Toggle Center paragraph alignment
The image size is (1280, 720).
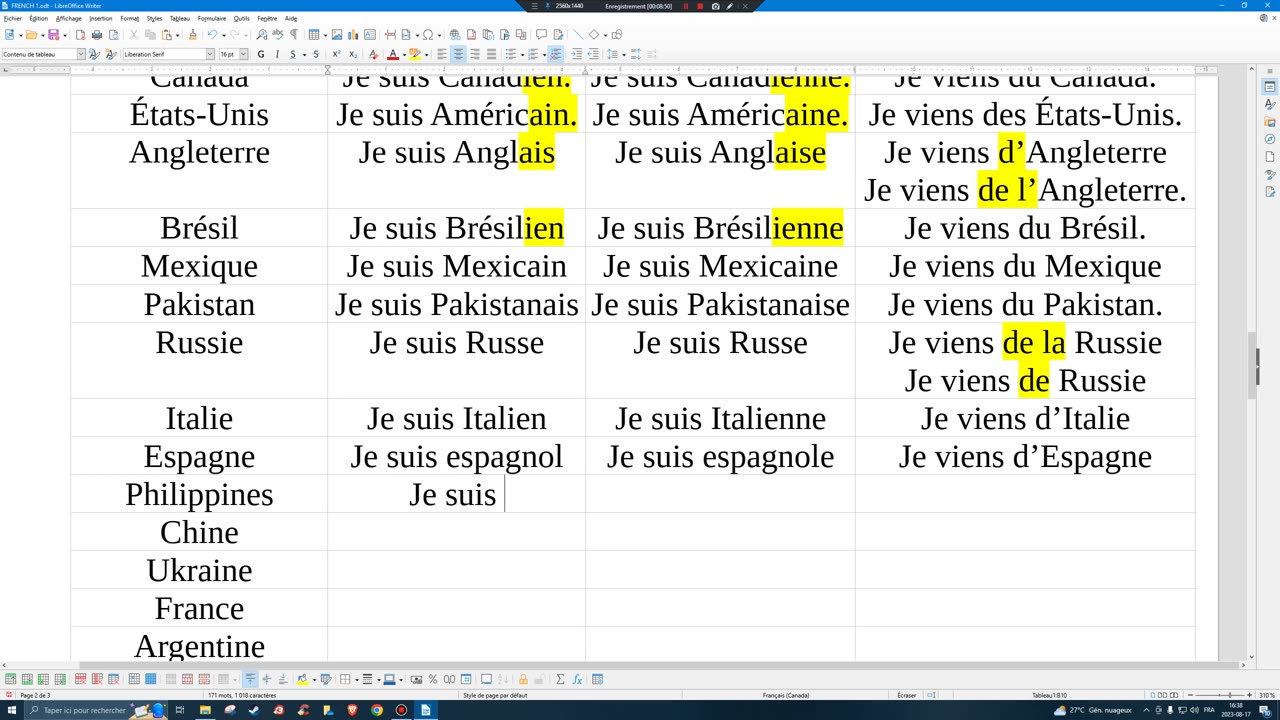[x=458, y=54]
